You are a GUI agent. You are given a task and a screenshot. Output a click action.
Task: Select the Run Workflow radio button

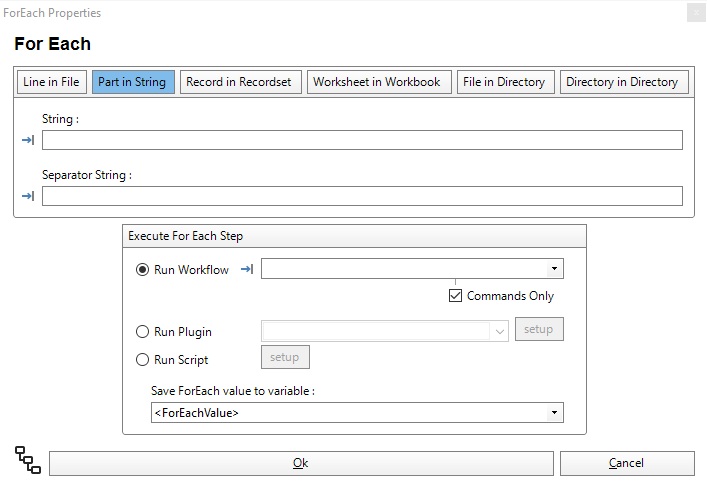pyautogui.click(x=142, y=270)
